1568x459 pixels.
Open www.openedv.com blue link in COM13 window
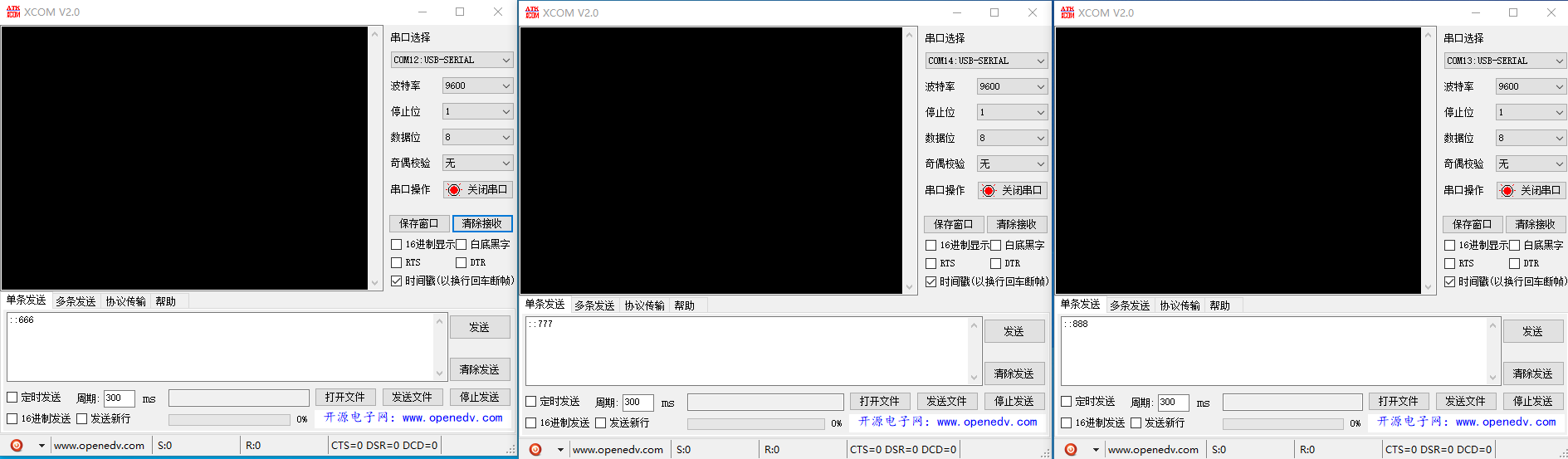(1506, 422)
